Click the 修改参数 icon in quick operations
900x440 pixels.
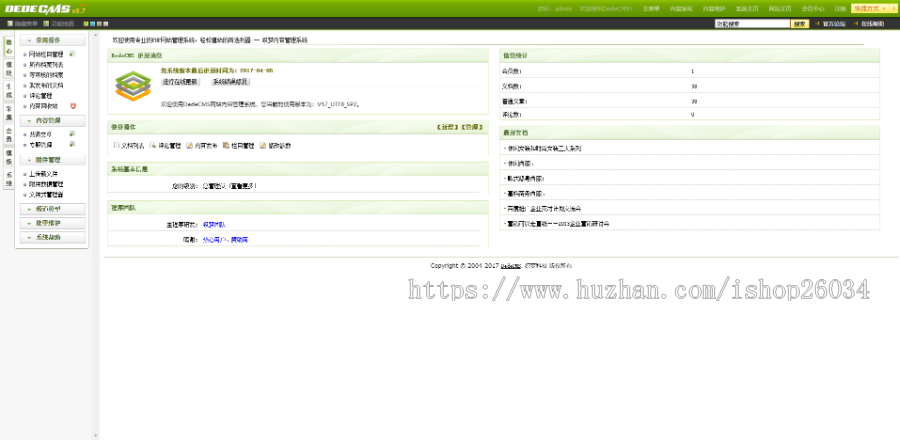click(263, 146)
